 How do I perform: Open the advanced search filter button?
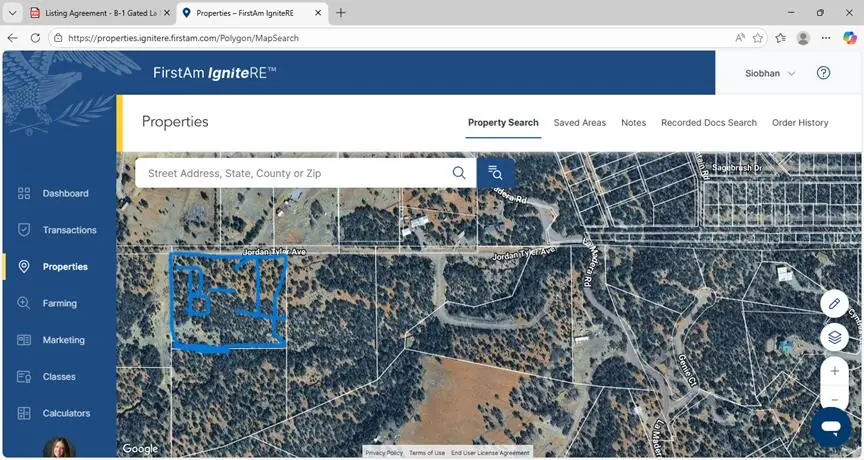[x=495, y=173]
